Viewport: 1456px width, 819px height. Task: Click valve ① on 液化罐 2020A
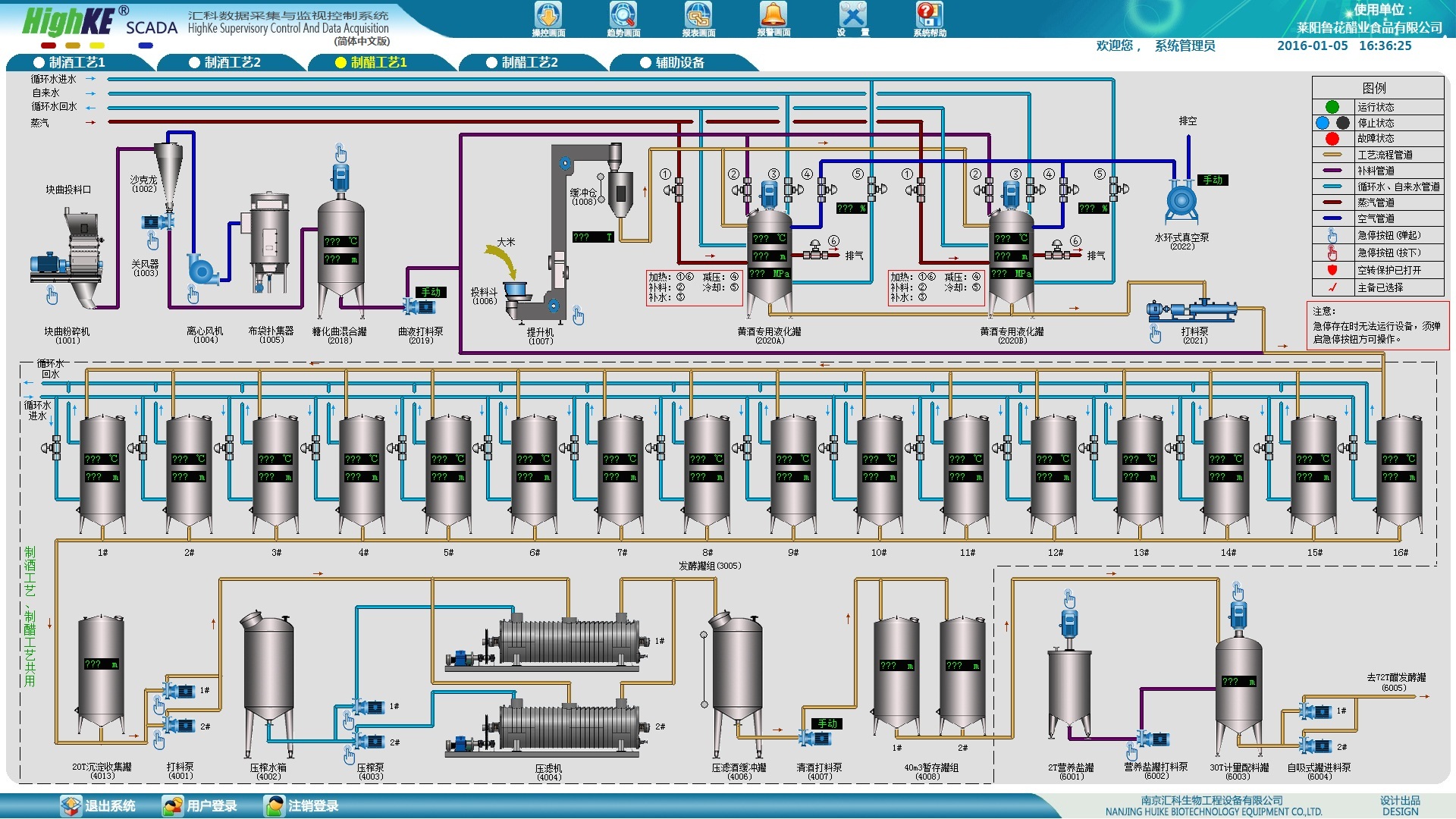tap(674, 189)
